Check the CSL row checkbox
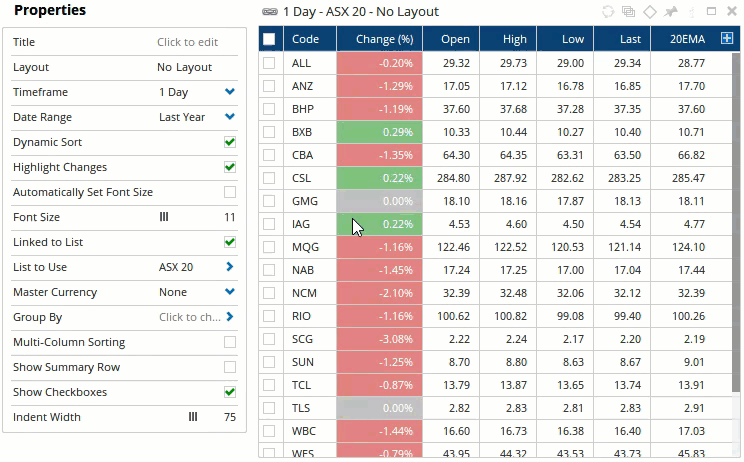The width and height of the screenshot is (744, 462). click(x=269, y=178)
